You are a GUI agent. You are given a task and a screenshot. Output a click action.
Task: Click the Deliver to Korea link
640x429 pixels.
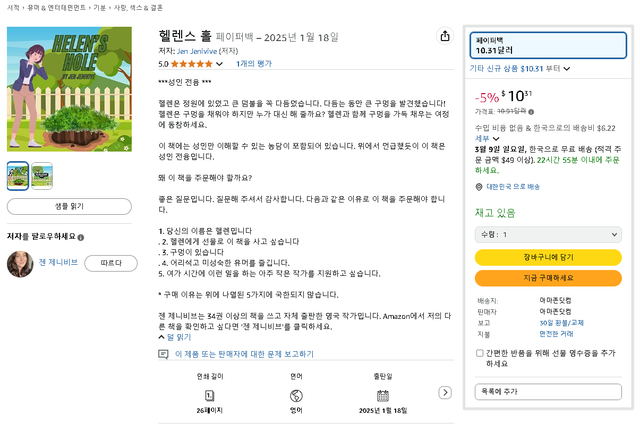pos(513,187)
